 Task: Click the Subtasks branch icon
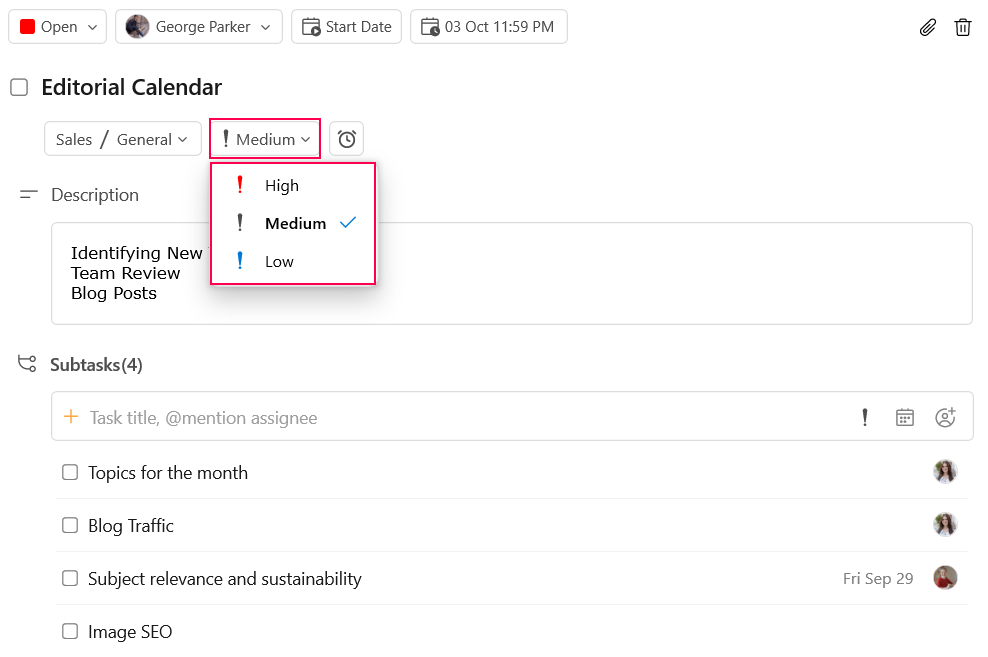coord(27,363)
